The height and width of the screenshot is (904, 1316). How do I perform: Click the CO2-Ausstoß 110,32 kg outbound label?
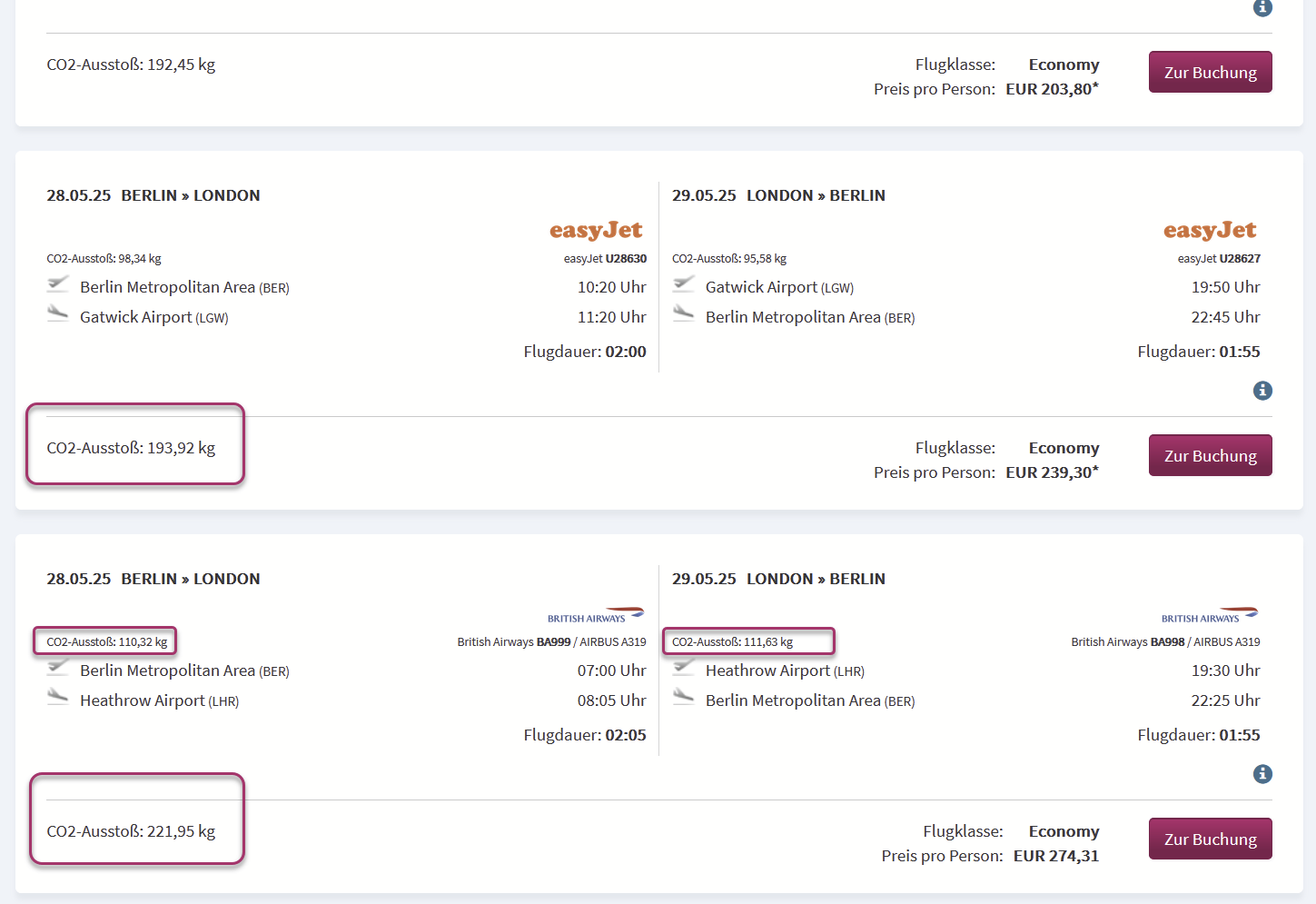point(107,641)
